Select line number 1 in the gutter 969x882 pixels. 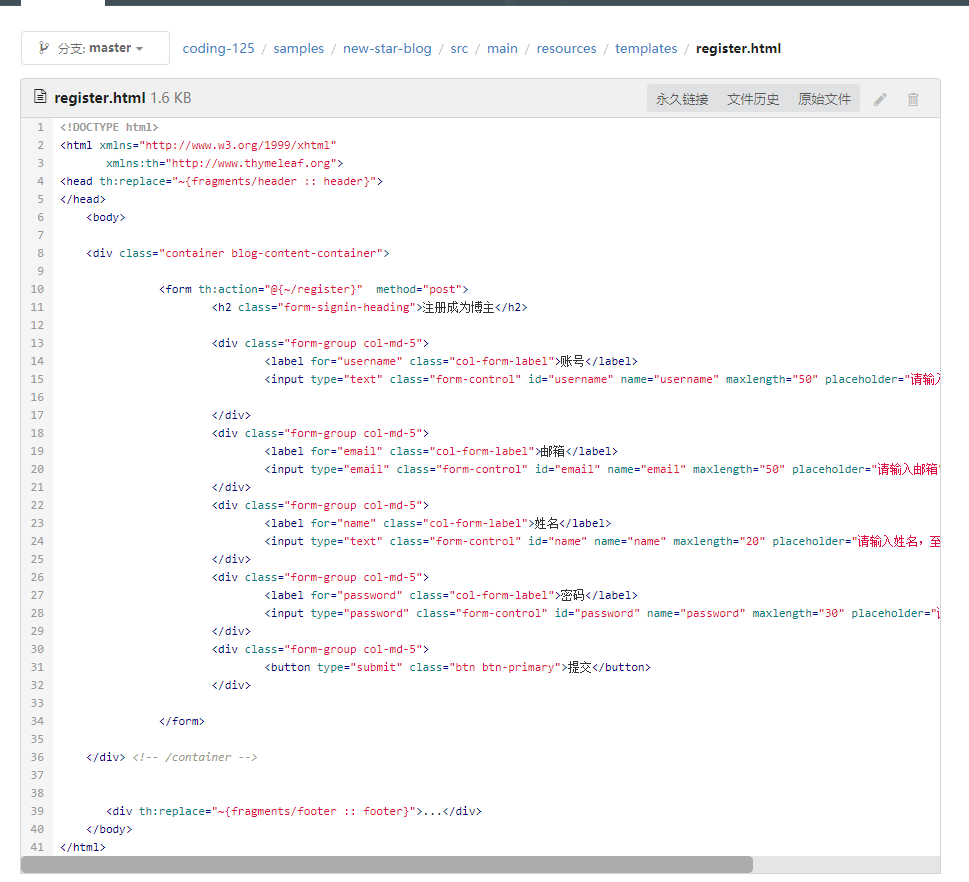tap(39, 127)
